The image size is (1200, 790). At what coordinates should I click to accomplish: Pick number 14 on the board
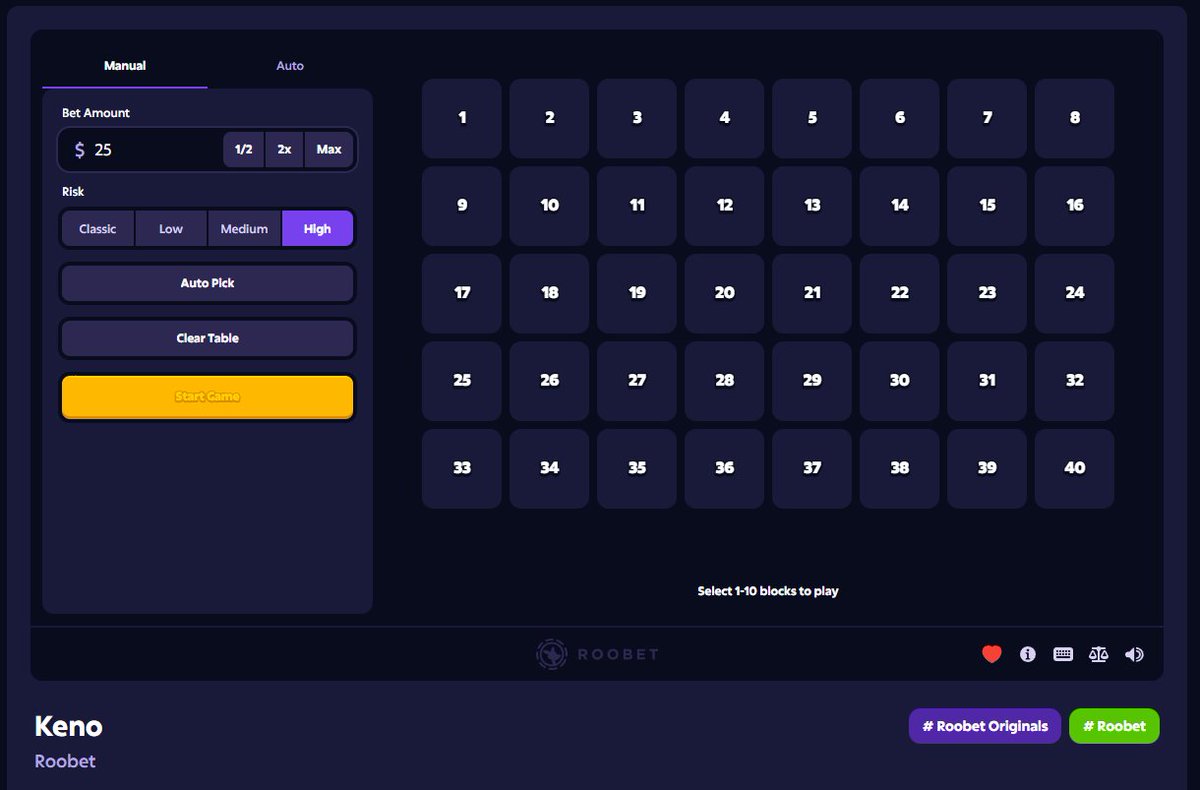click(x=899, y=206)
